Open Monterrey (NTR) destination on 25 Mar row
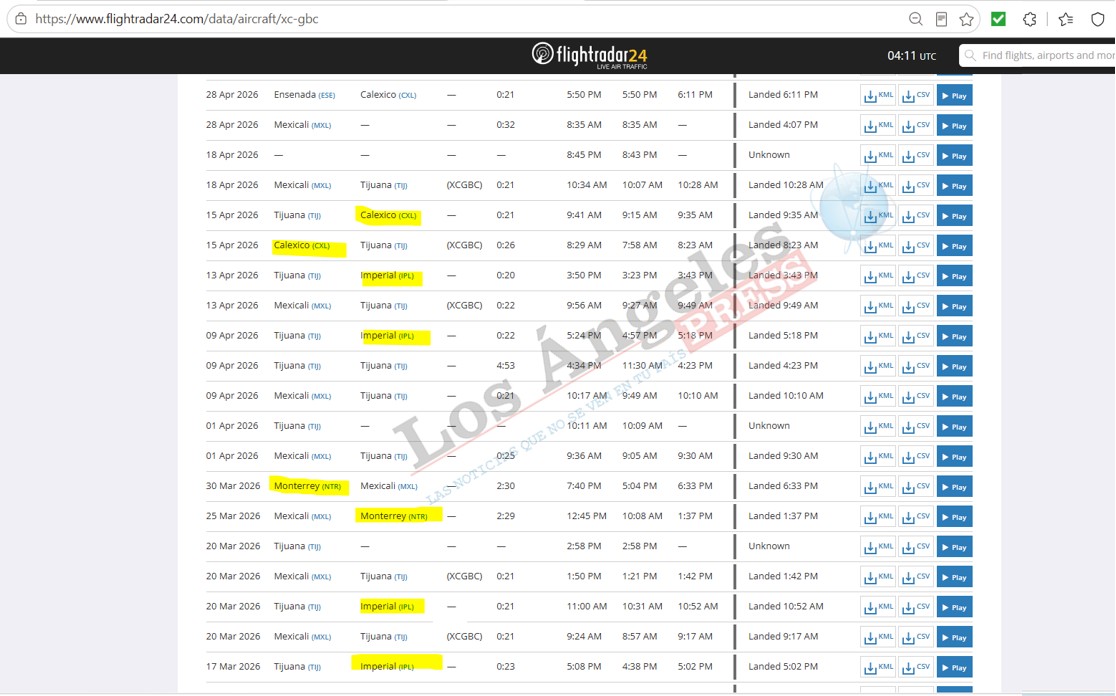 [394, 516]
